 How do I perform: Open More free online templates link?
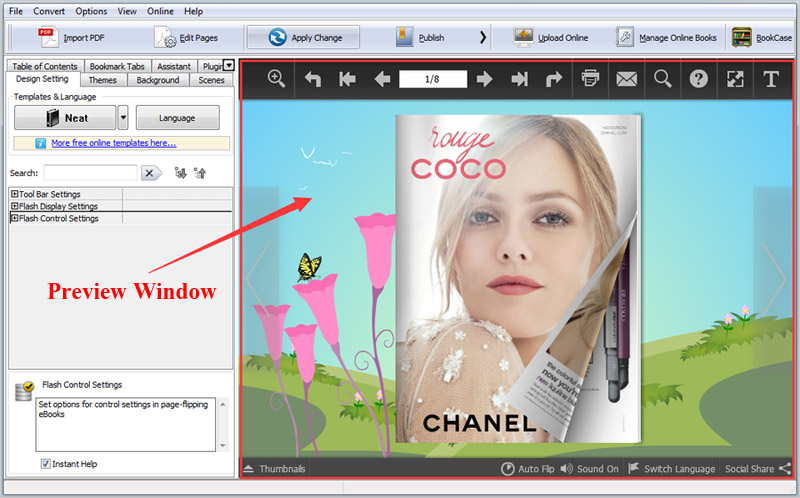click(112, 143)
